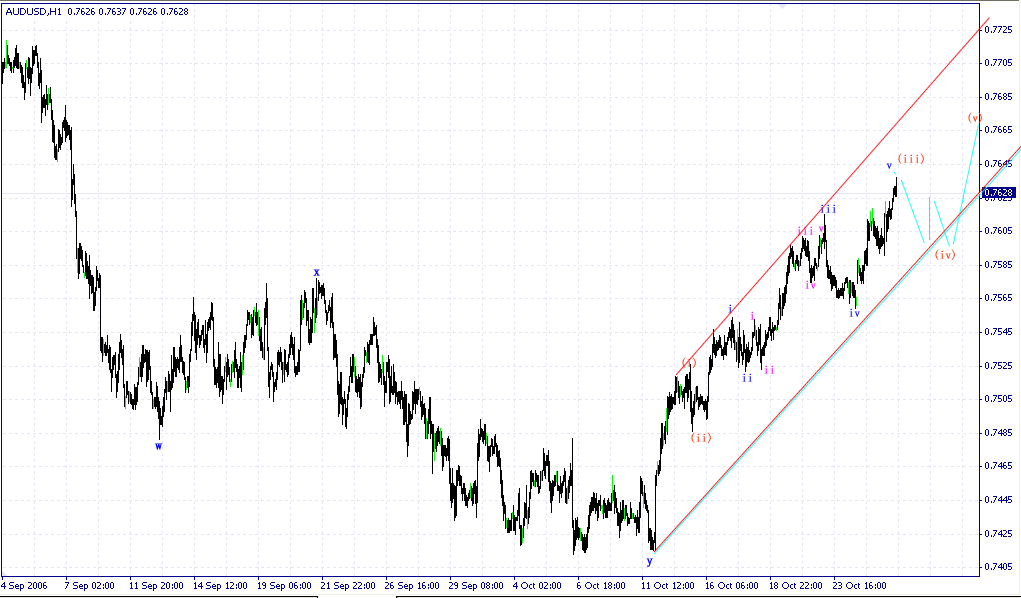The height and width of the screenshot is (598, 1021).
Task: Select the blue 'y' wave label
Action: click(649, 561)
